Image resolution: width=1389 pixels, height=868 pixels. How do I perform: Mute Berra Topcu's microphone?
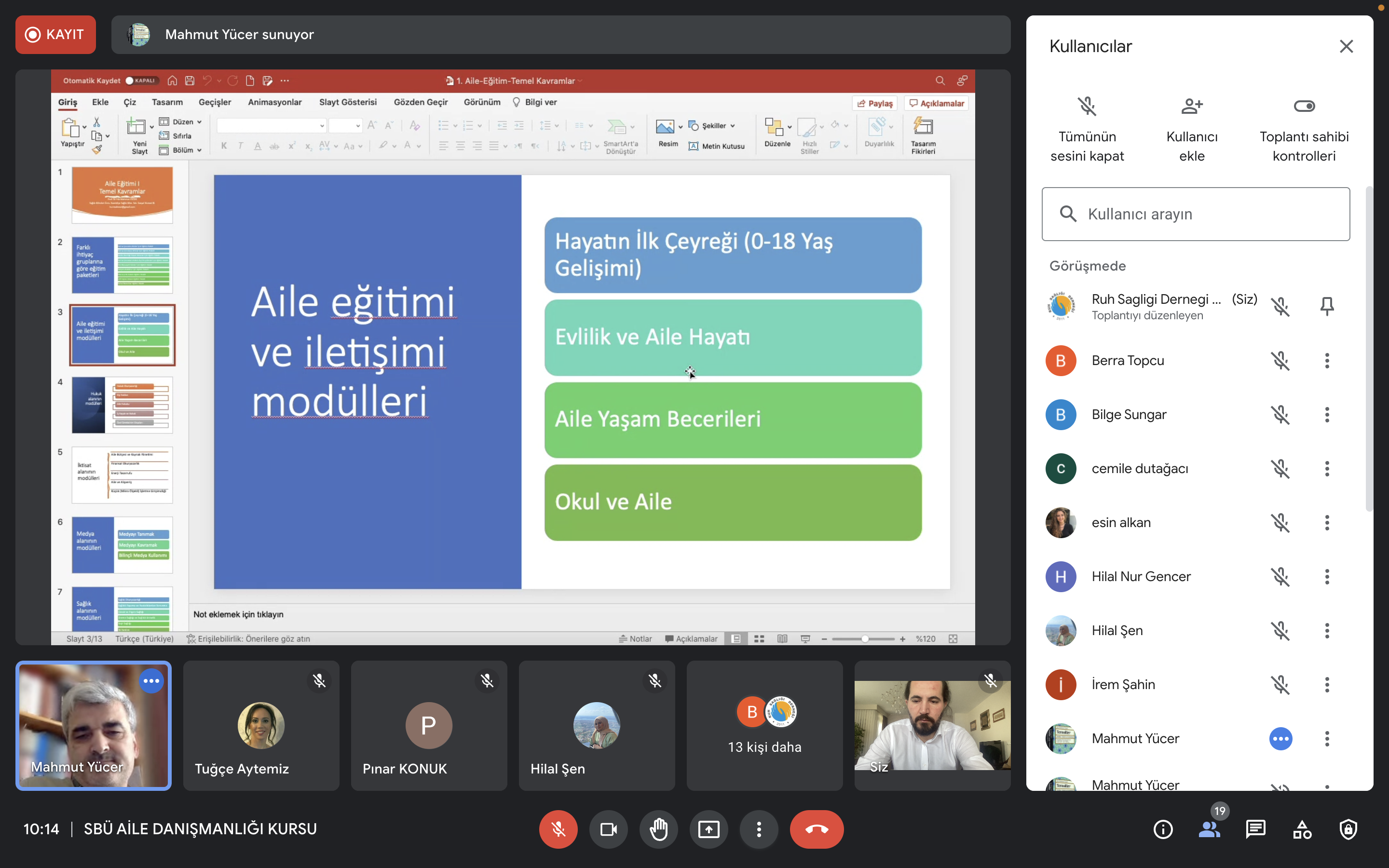[1280, 361]
